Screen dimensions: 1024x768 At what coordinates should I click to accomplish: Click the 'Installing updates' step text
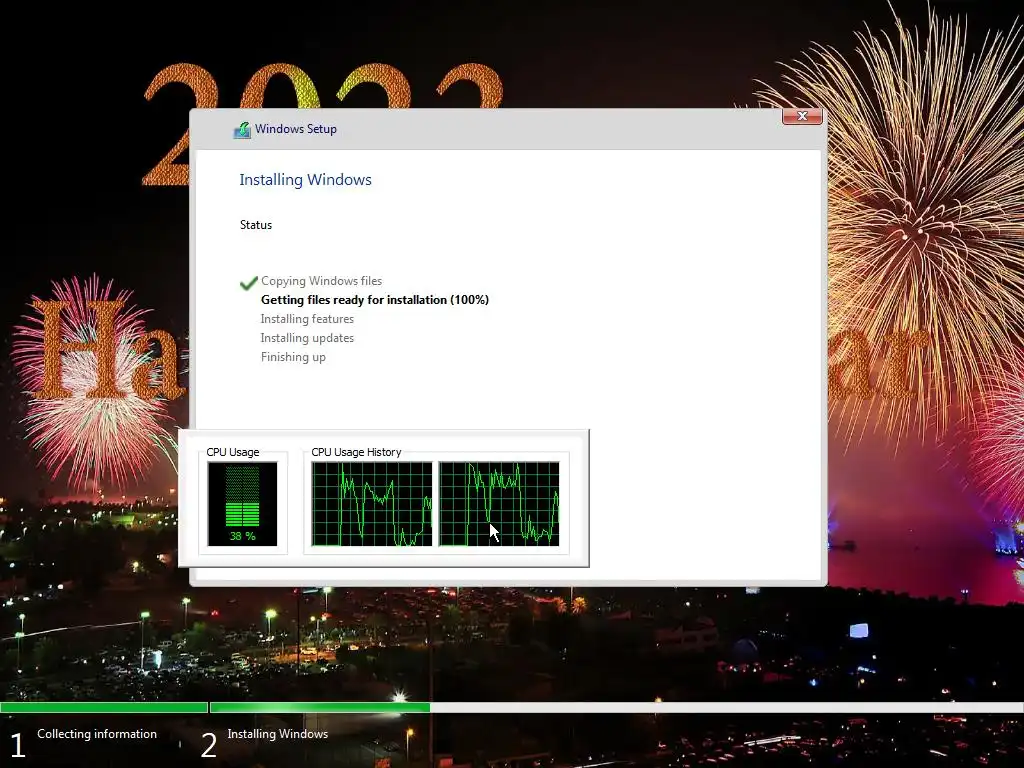click(307, 338)
